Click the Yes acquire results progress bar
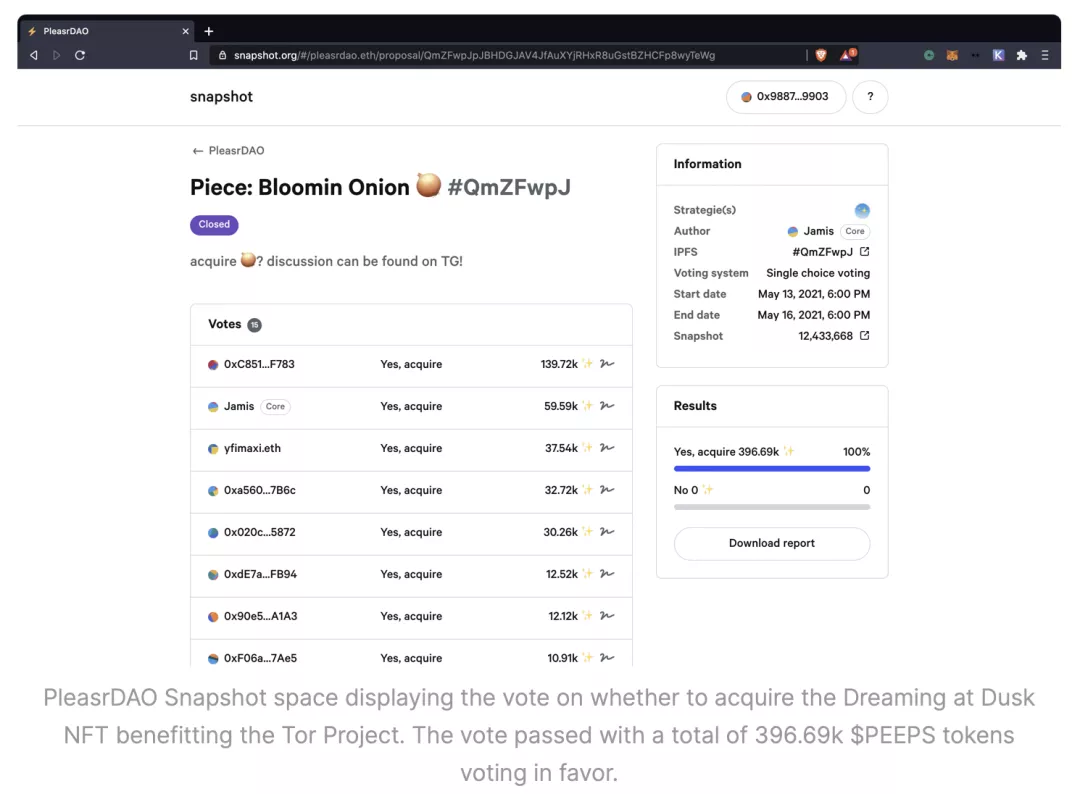The image size is (1080, 794). coord(771,468)
